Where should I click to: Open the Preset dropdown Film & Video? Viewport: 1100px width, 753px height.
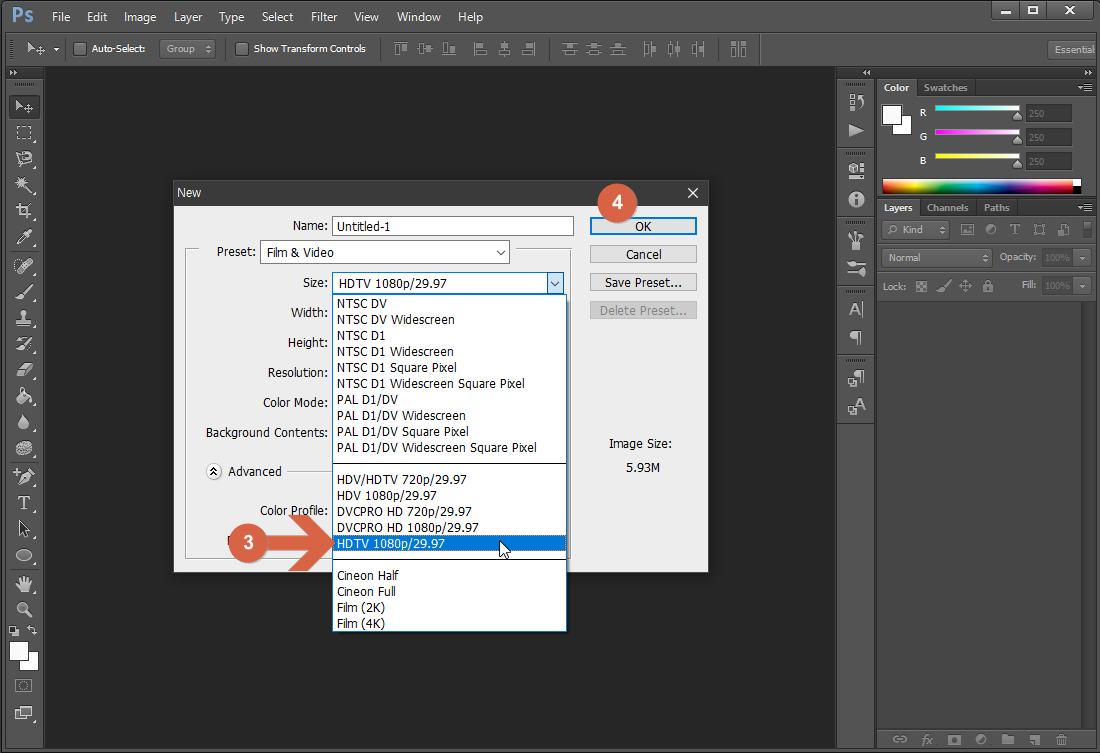coord(384,253)
